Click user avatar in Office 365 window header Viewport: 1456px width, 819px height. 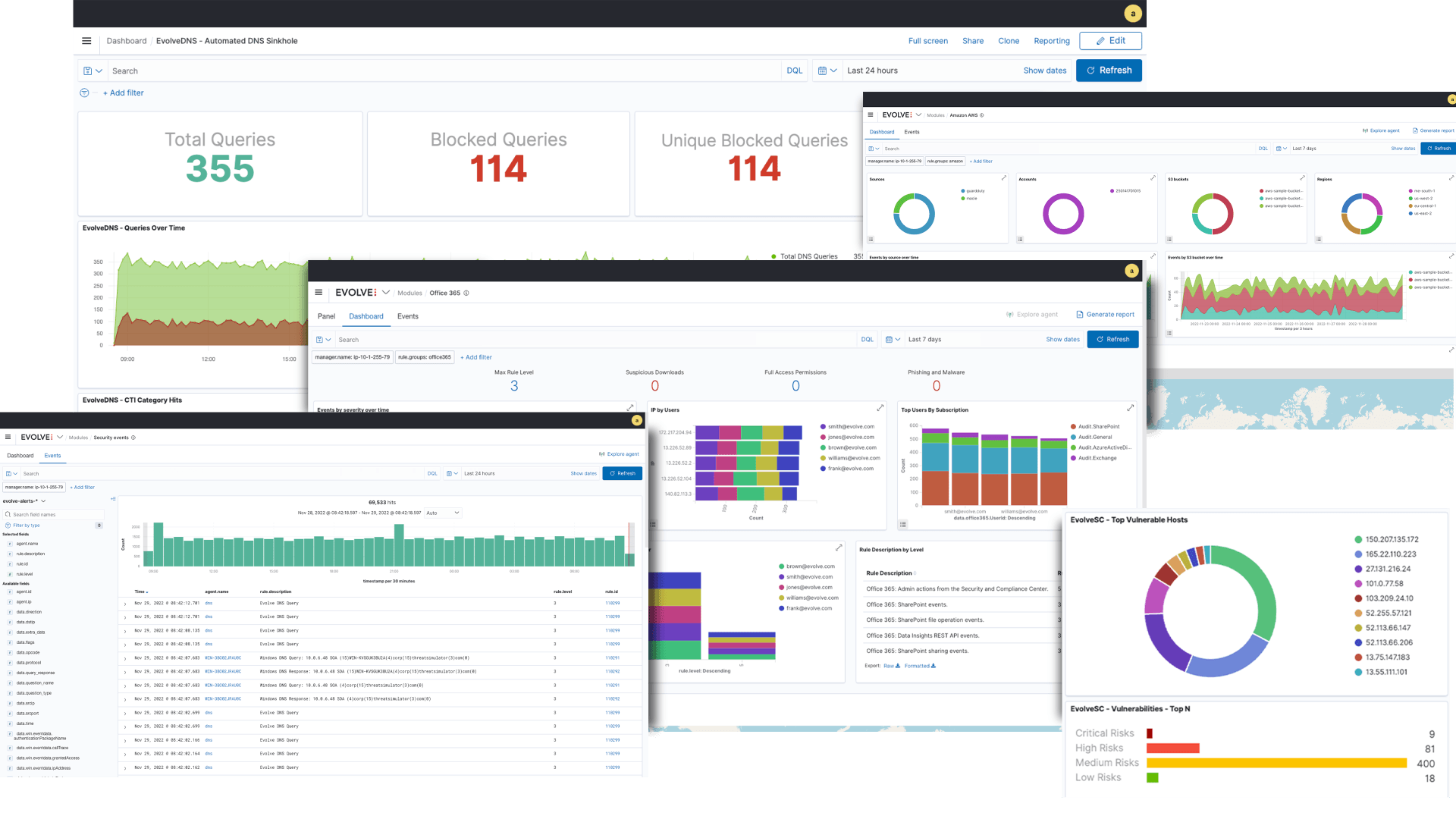(x=1131, y=271)
